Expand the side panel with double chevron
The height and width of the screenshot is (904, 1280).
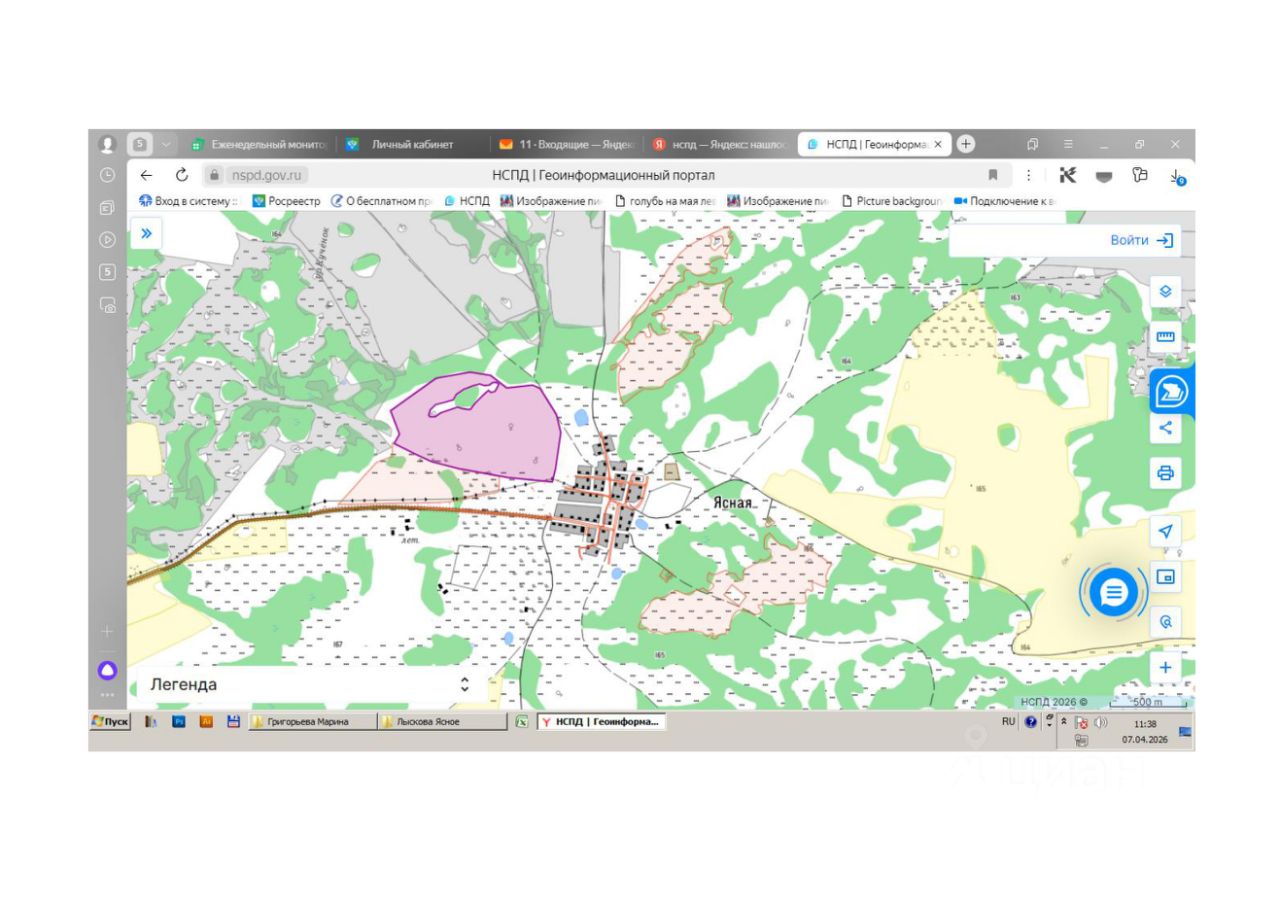point(146,233)
